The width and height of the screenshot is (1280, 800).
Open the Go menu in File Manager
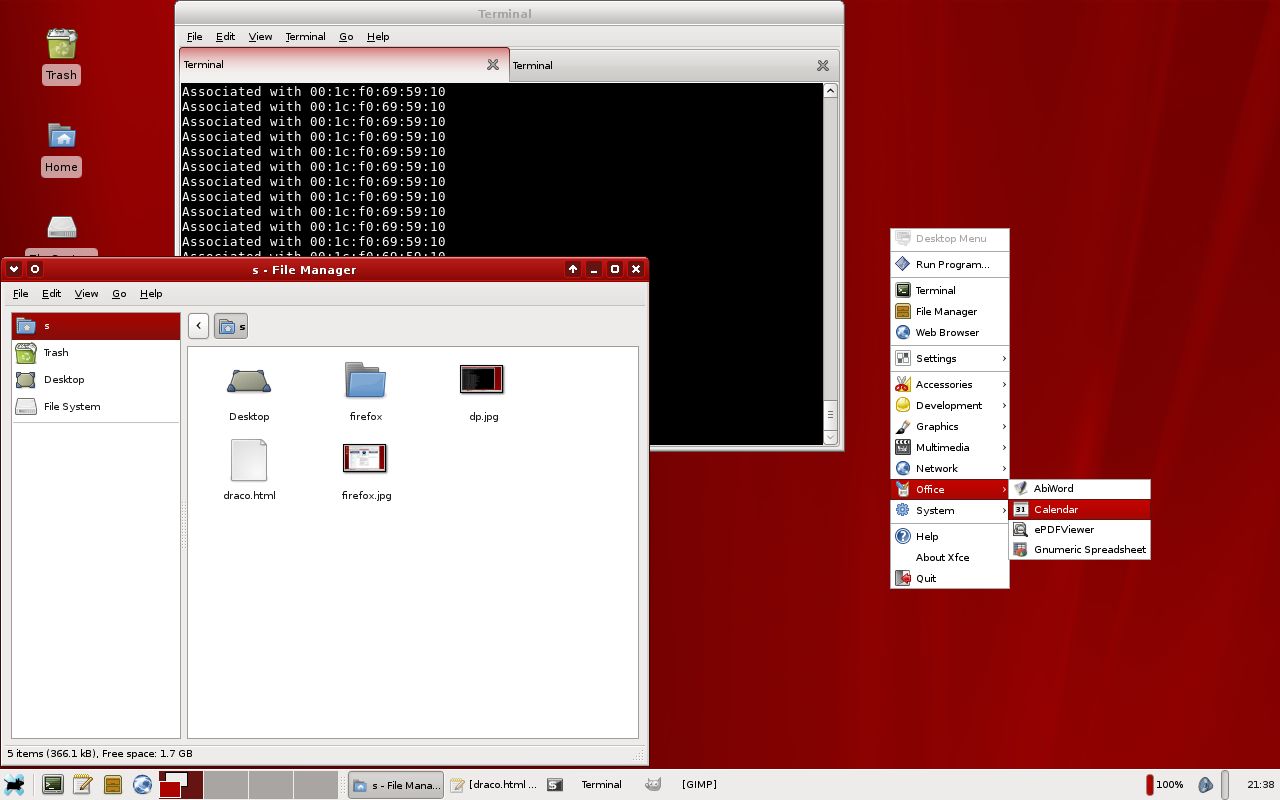pyautogui.click(x=118, y=293)
